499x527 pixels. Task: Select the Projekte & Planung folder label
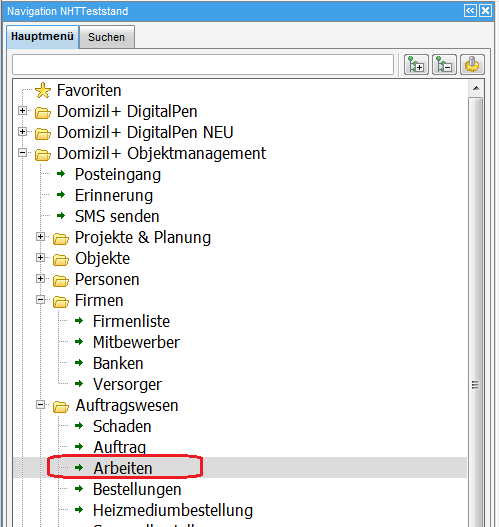[143, 238]
